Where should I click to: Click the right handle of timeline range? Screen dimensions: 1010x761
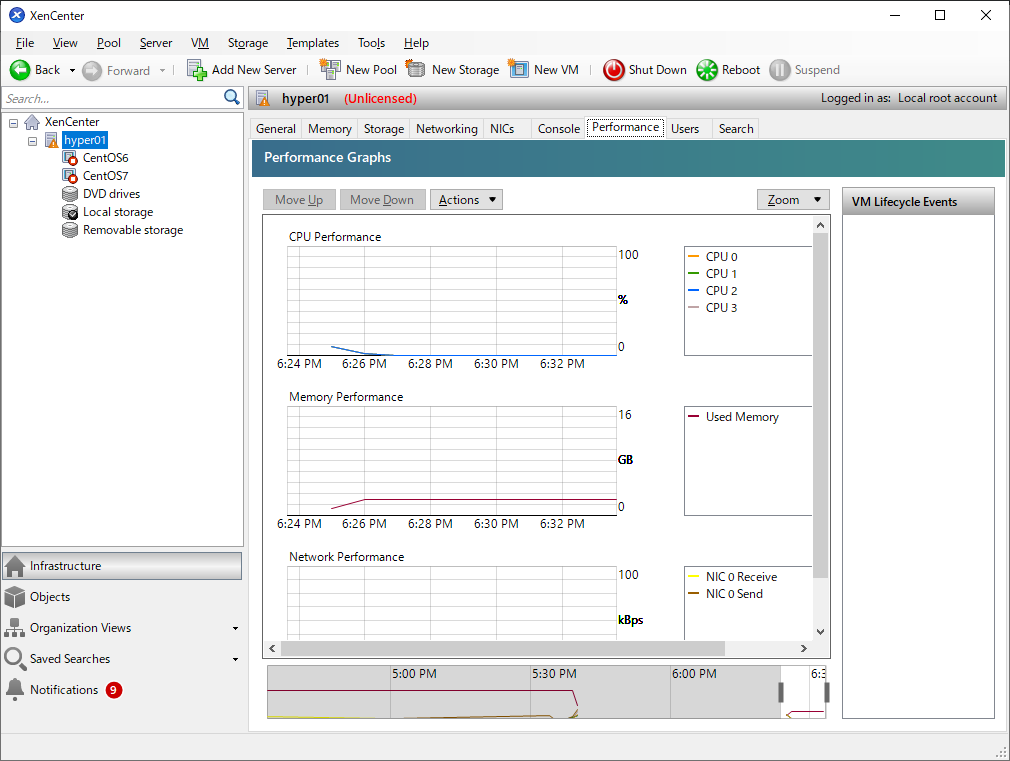(826, 692)
